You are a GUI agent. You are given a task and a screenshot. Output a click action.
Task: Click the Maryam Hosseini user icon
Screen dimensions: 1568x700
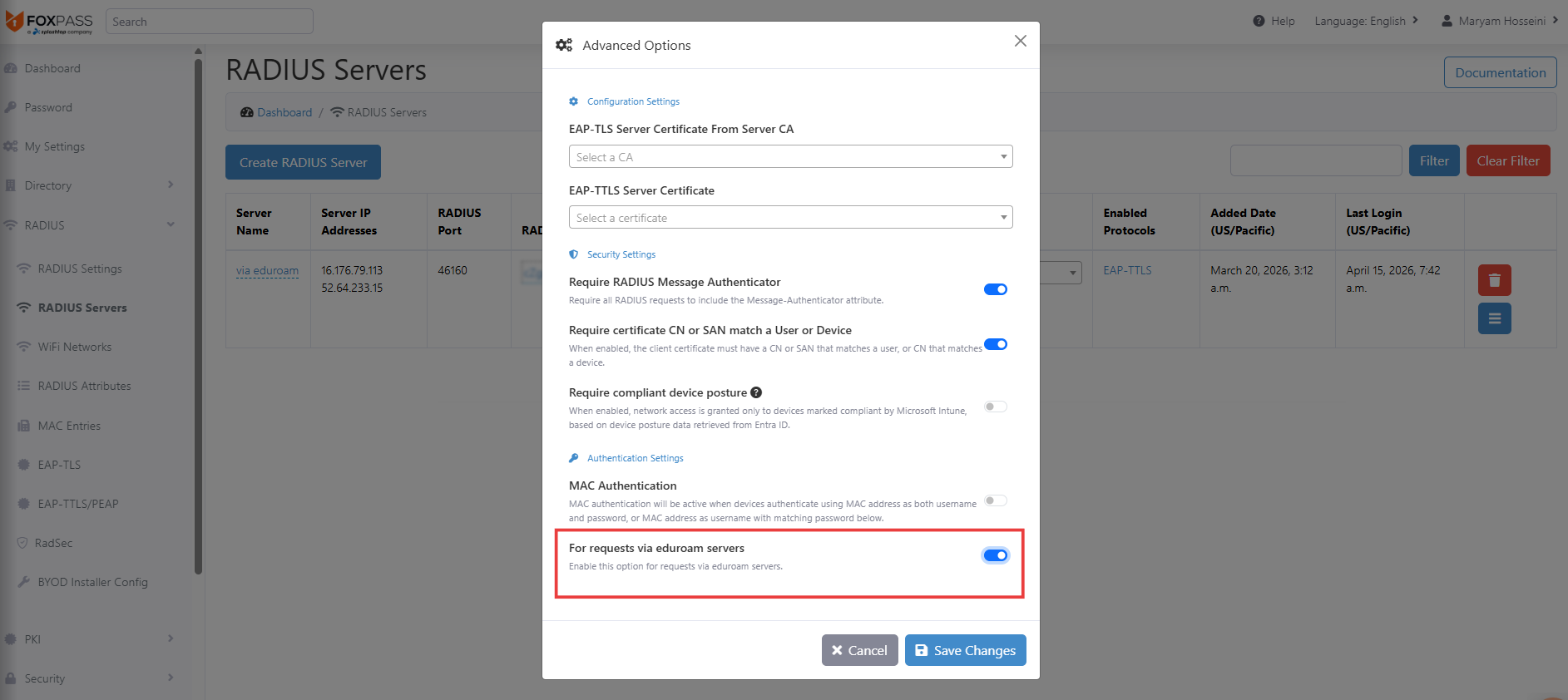(x=1447, y=21)
